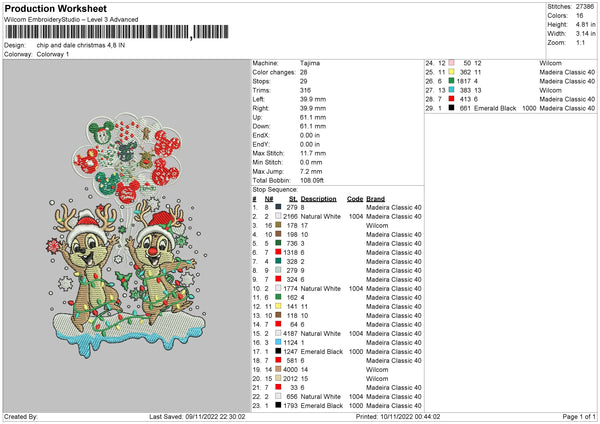The image size is (600, 424).
Task: Click the Zoom value '1:1'
Action: 580,42
